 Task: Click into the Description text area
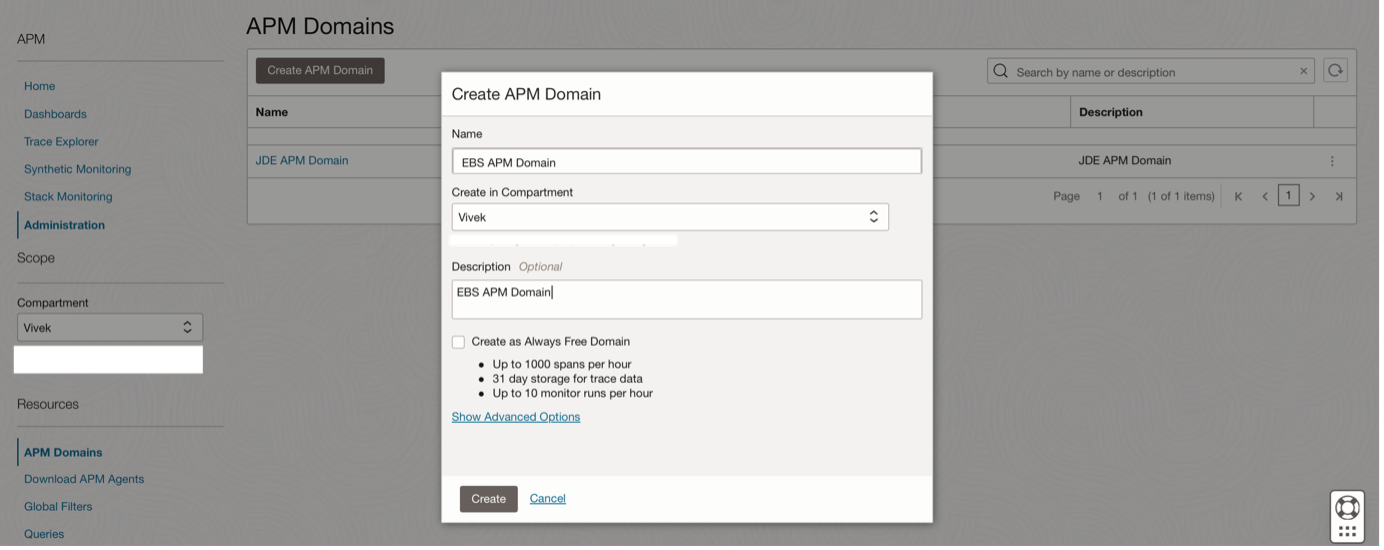click(688, 301)
